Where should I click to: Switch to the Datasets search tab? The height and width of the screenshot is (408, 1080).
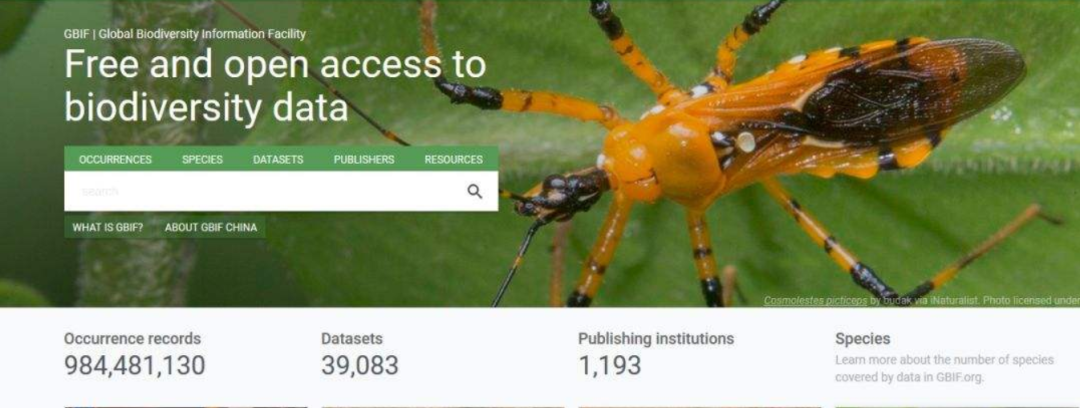pos(278,159)
